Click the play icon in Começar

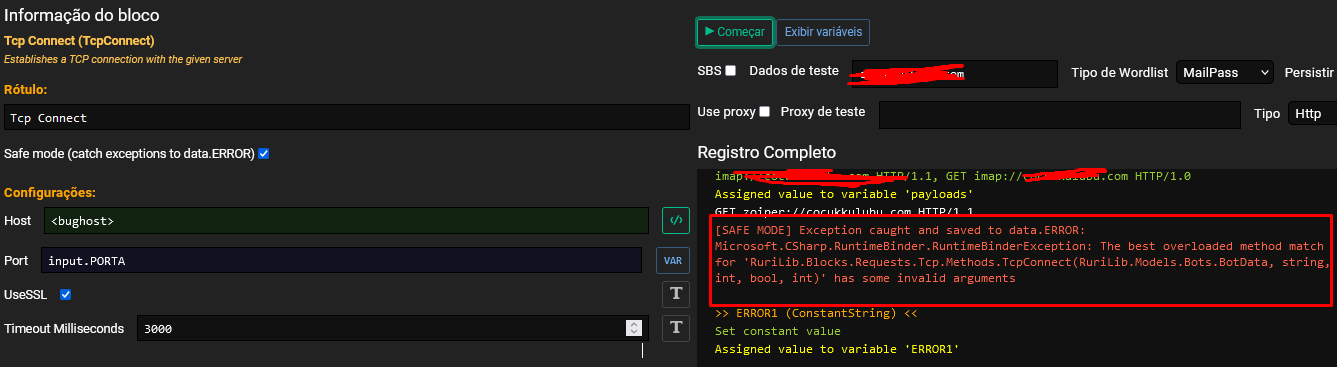tap(709, 32)
